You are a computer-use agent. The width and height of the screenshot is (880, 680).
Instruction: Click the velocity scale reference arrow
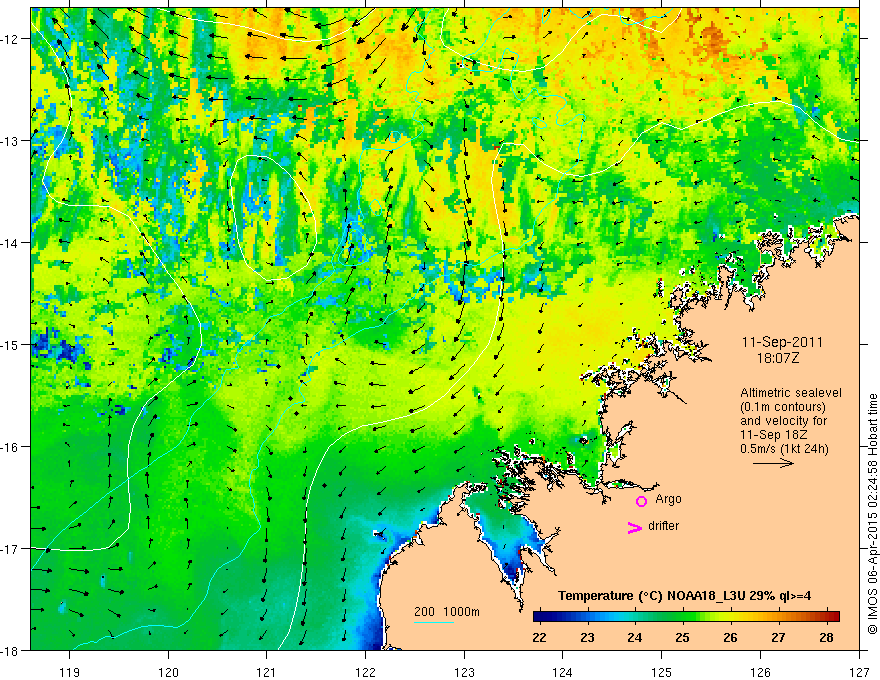pyautogui.click(x=773, y=463)
